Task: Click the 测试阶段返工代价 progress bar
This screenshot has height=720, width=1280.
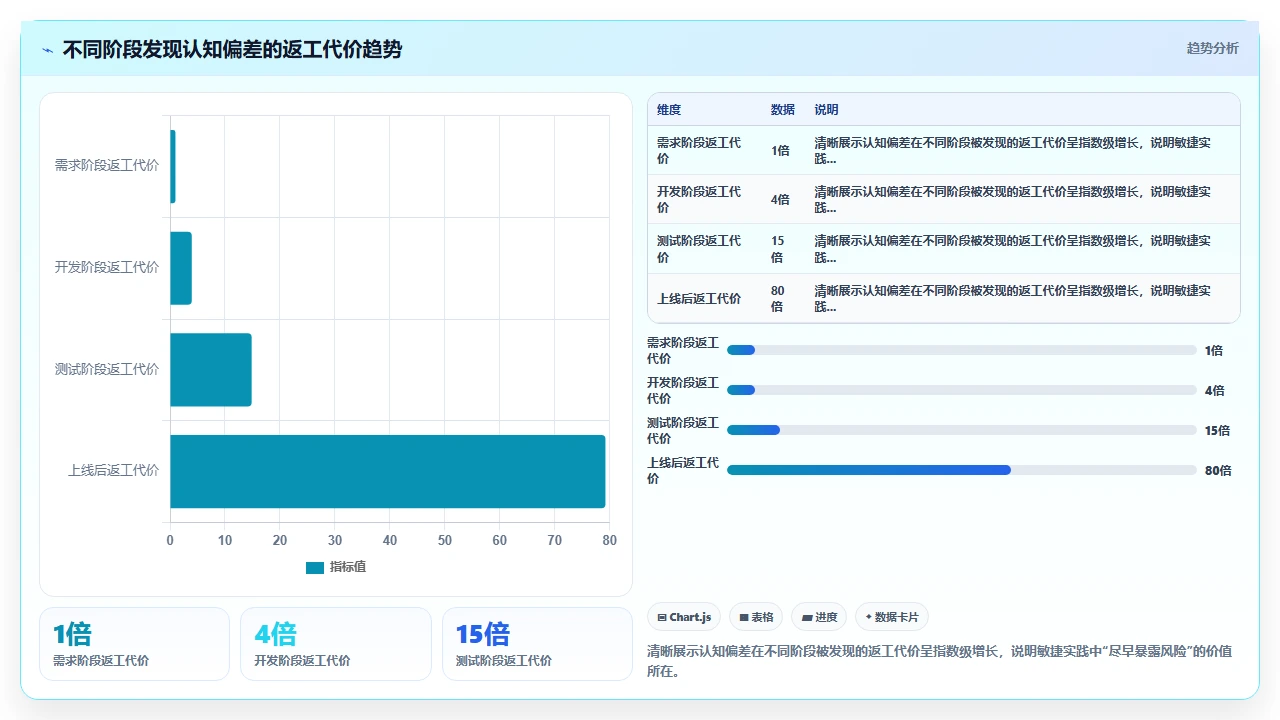Action: [962, 430]
